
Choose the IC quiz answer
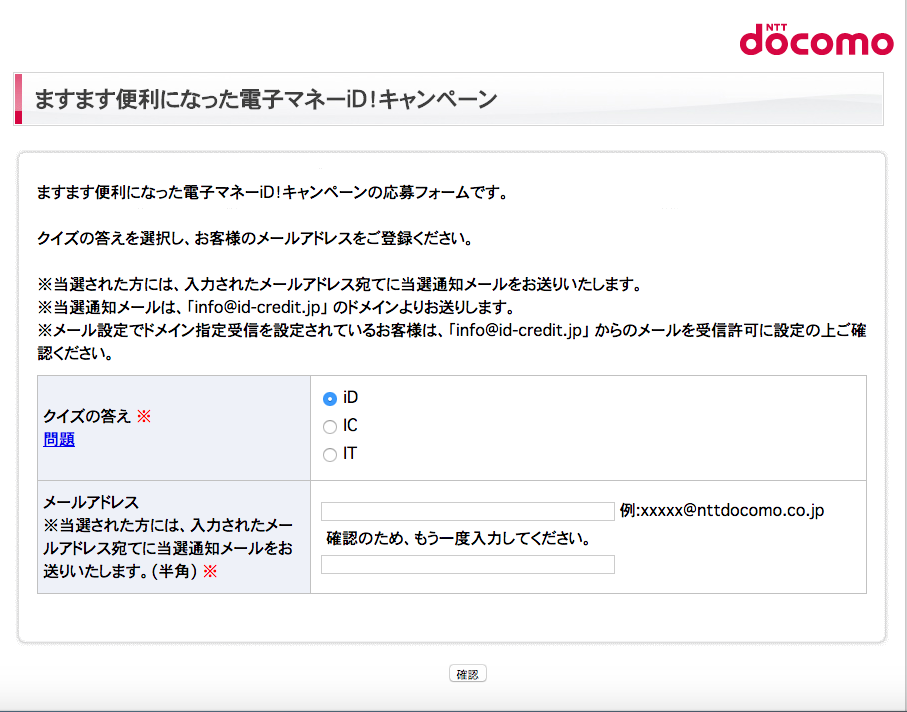coord(330,427)
